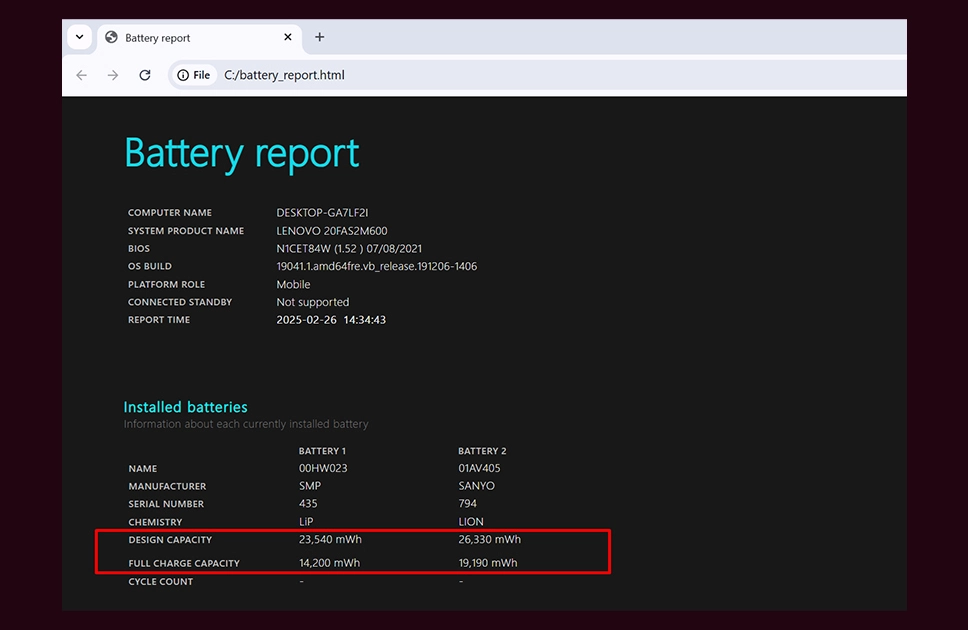968x630 pixels.
Task: Select design capacity 23,540 mWh
Action: [330, 539]
